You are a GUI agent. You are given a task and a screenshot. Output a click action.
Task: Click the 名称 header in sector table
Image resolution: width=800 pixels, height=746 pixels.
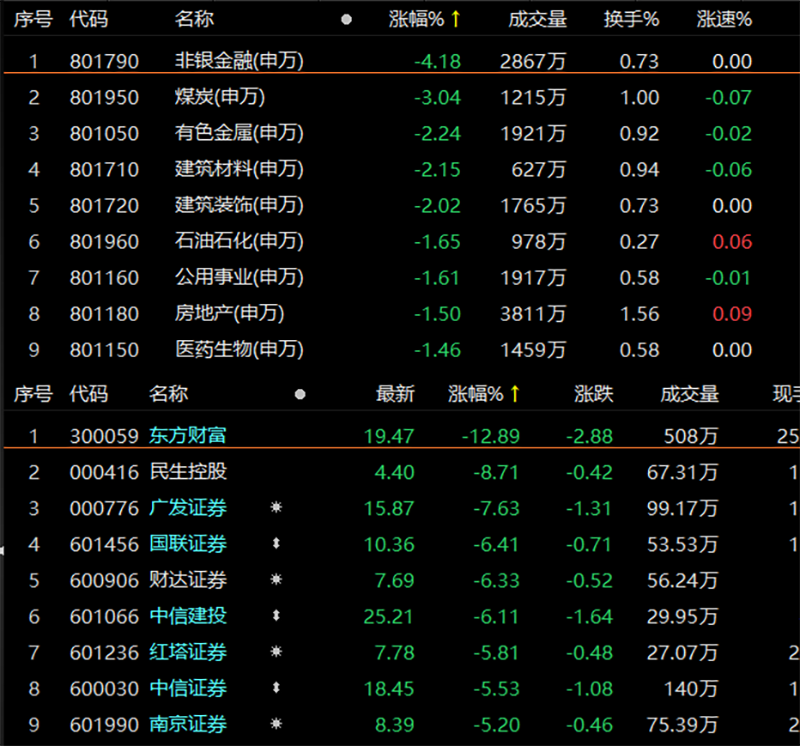pyautogui.click(x=194, y=19)
